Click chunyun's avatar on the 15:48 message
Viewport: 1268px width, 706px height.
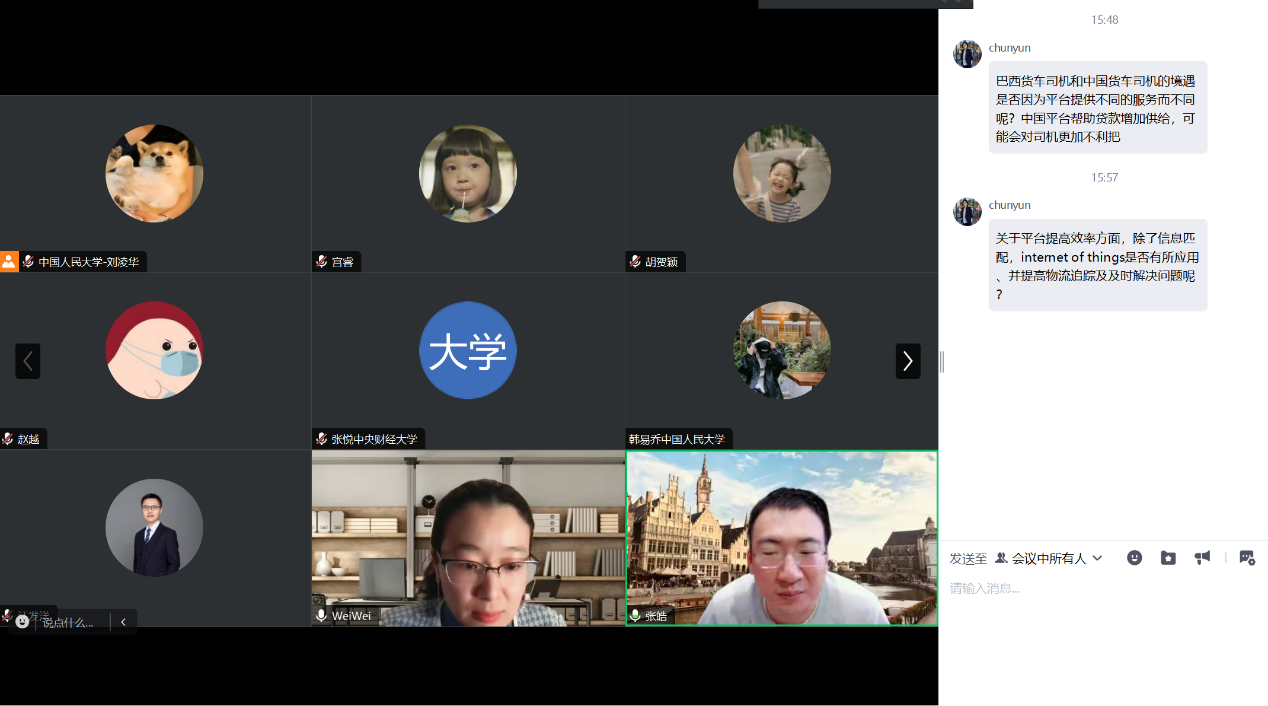point(967,54)
